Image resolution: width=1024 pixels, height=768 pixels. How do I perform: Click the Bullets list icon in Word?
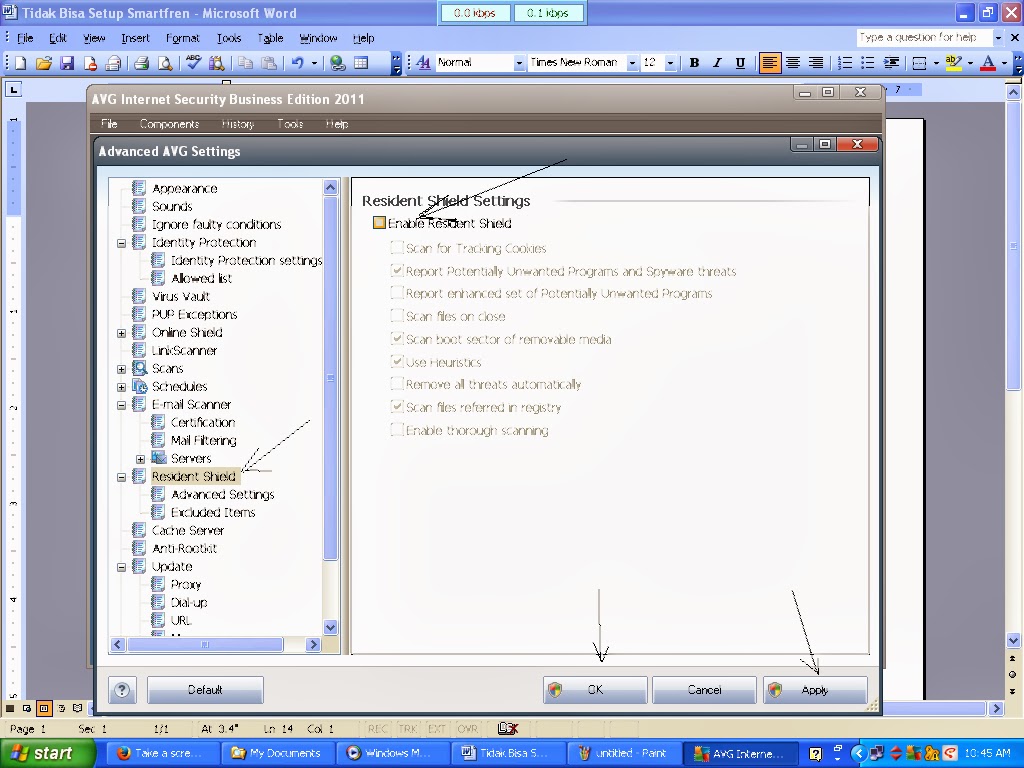867,63
